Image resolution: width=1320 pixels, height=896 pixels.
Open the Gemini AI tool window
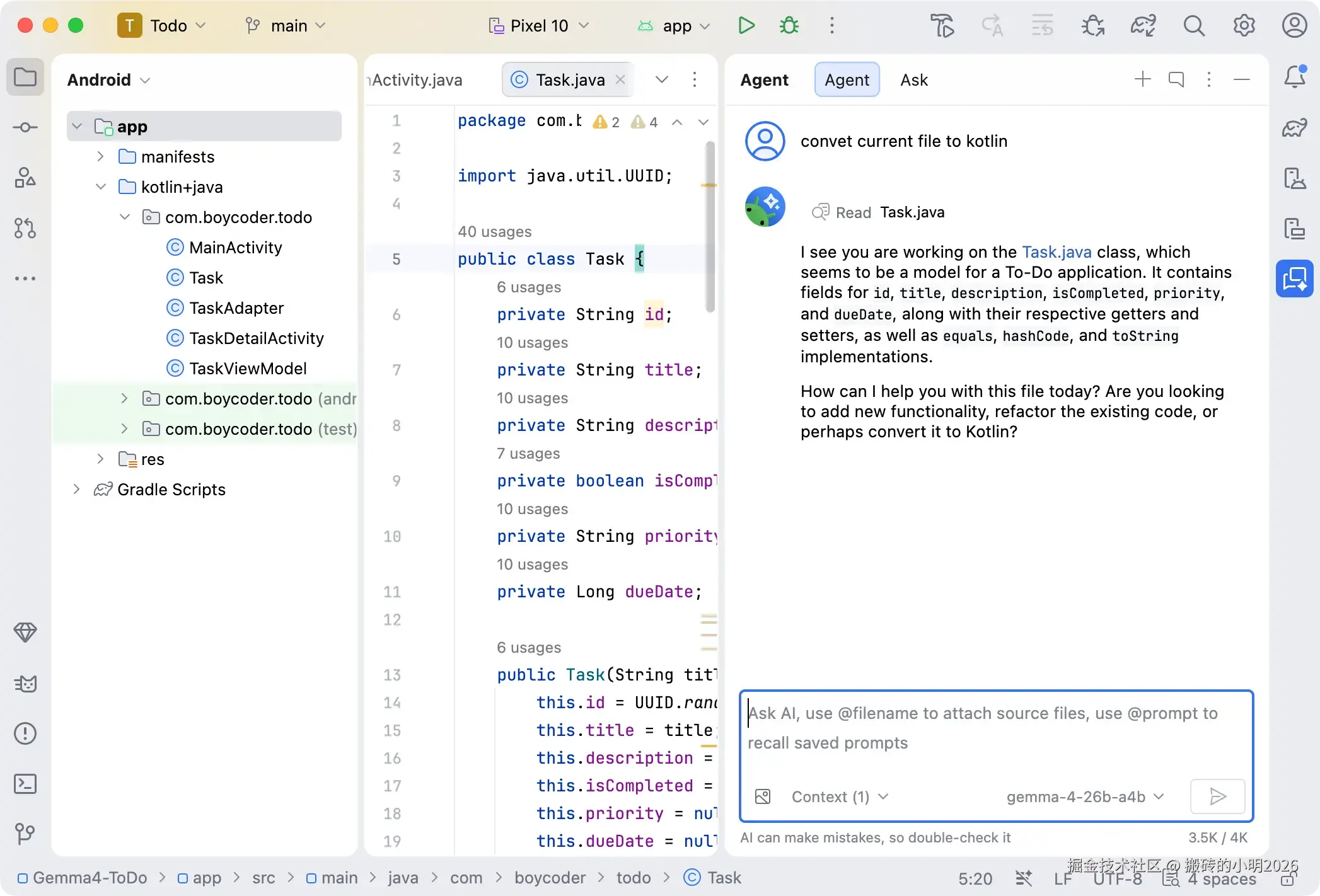pyautogui.click(x=1295, y=279)
